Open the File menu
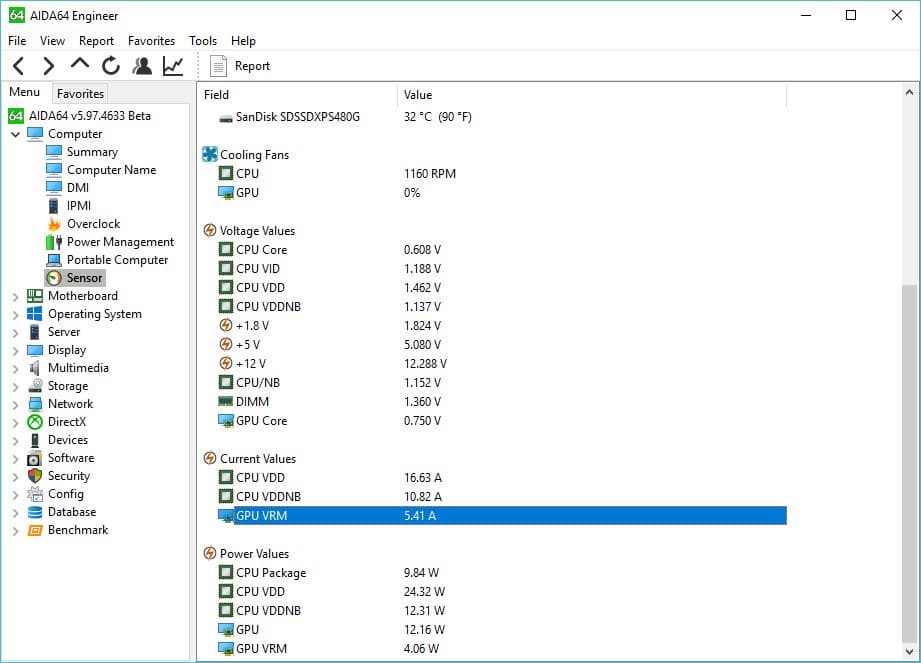Image resolution: width=921 pixels, height=663 pixels. click(17, 41)
